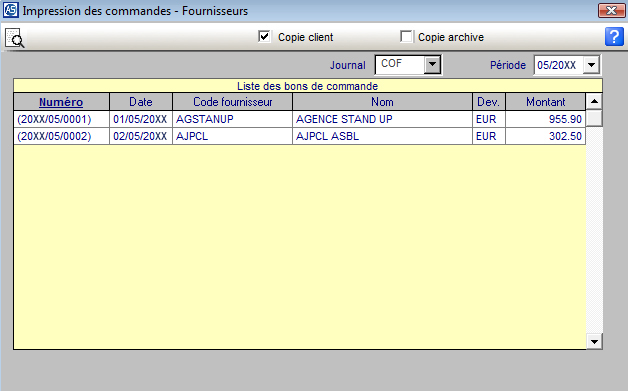Image resolution: width=628 pixels, height=391 pixels.
Task: Sort by the Numéro column header
Action: click(61, 102)
